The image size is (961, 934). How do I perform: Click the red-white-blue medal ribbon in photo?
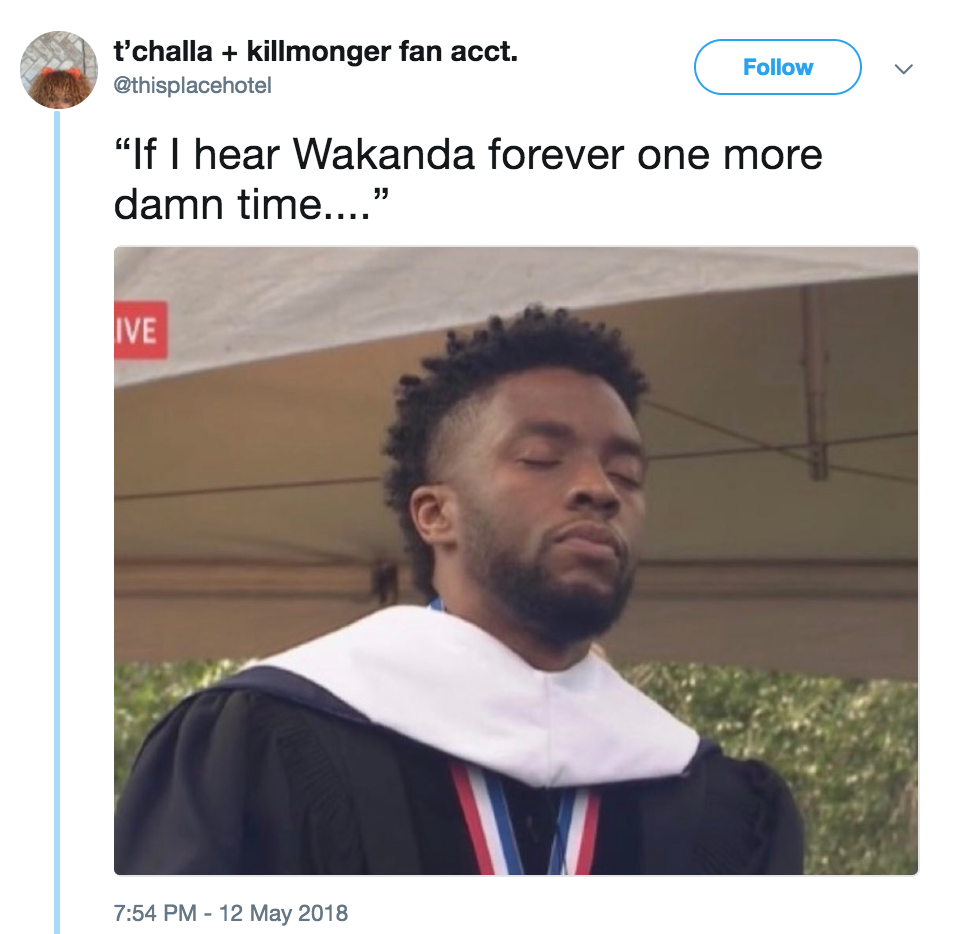coord(526,821)
